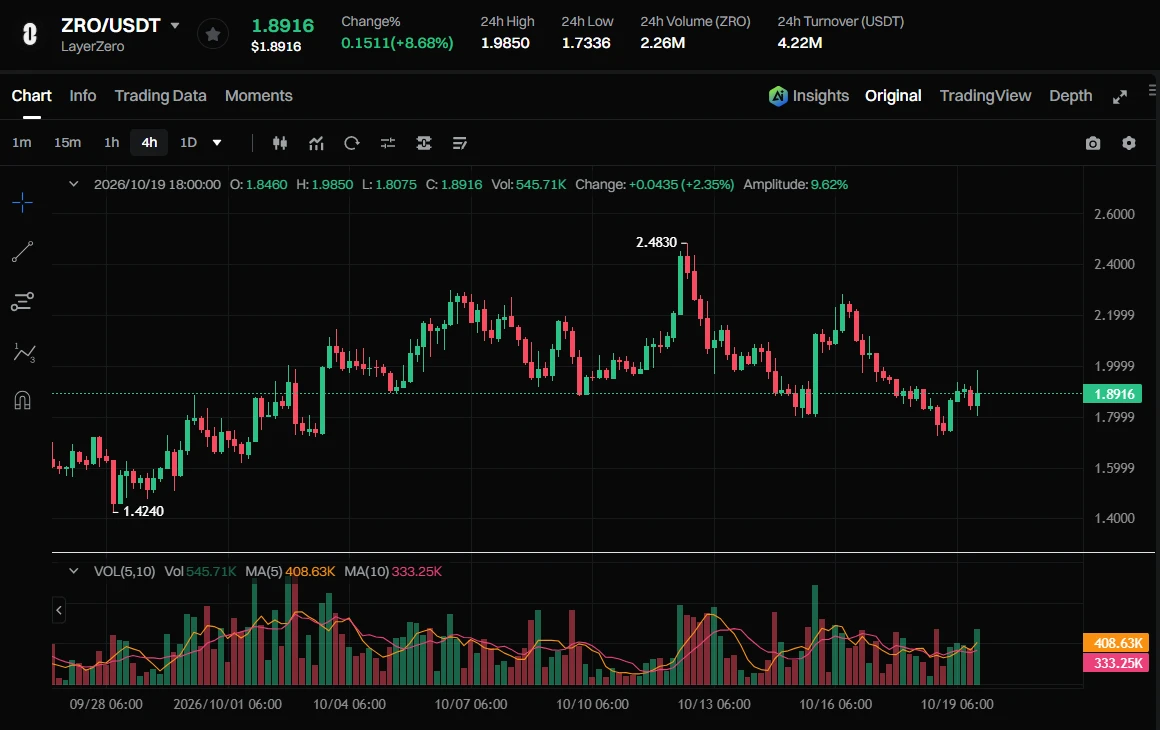The width and height of the screenshot is (1160, 730).
Task: Select the Chart tab
Action: 32,95
